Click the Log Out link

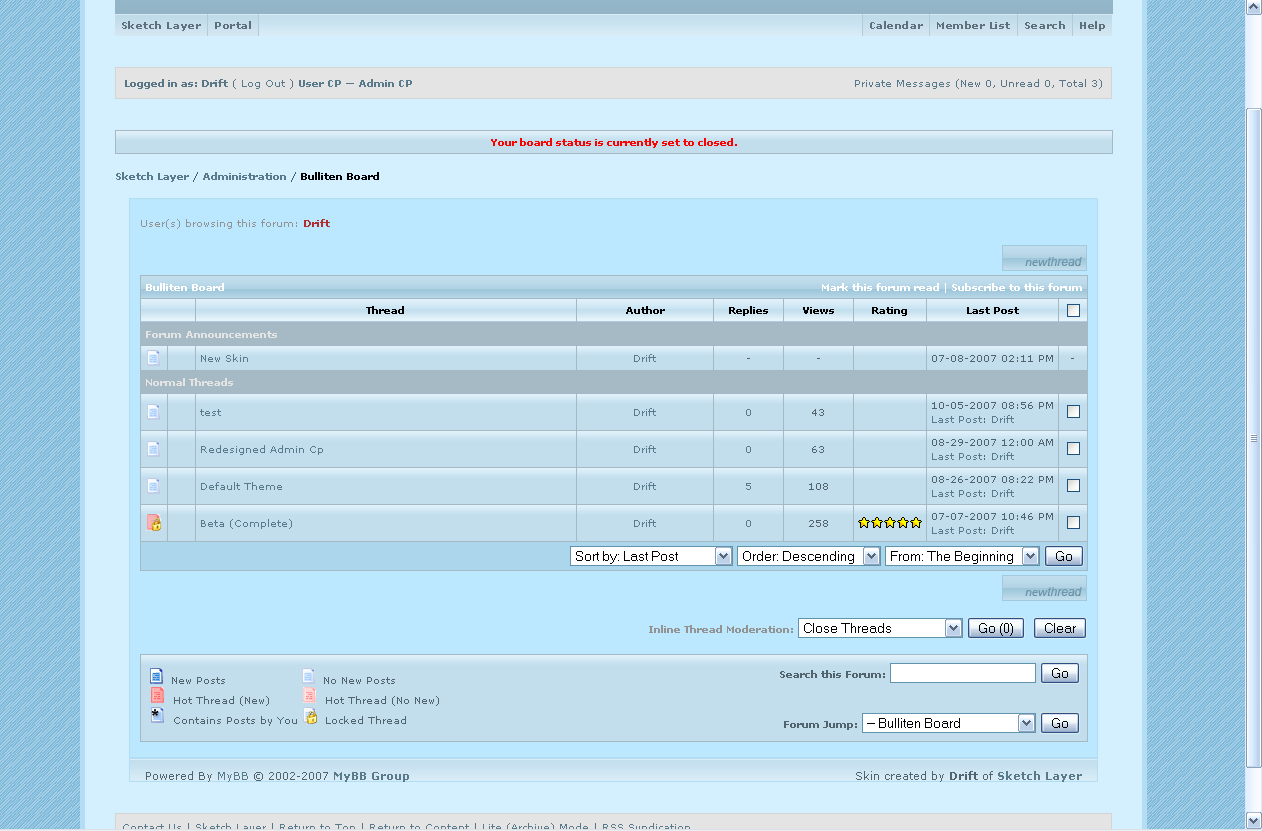click(x=263, y=84)
